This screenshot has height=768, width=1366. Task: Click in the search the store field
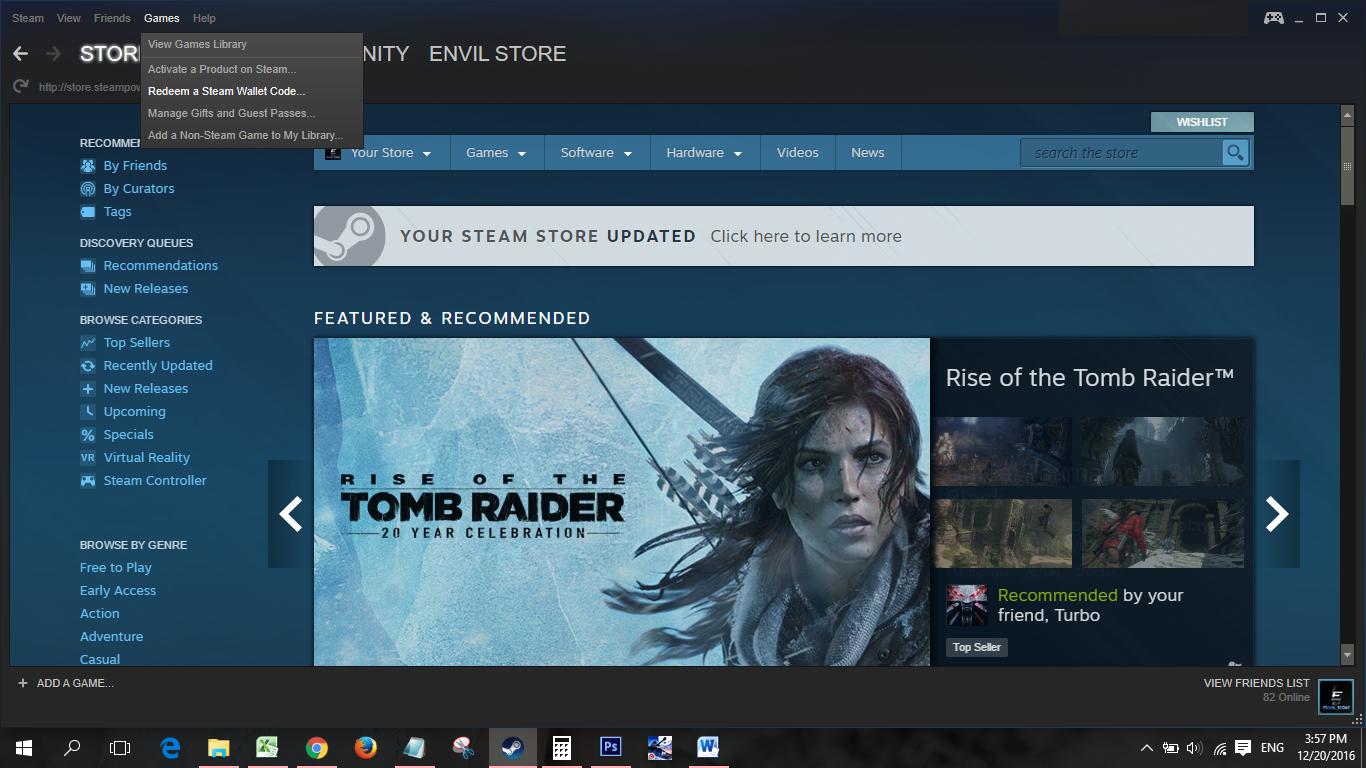click(x=1122, y=153)
